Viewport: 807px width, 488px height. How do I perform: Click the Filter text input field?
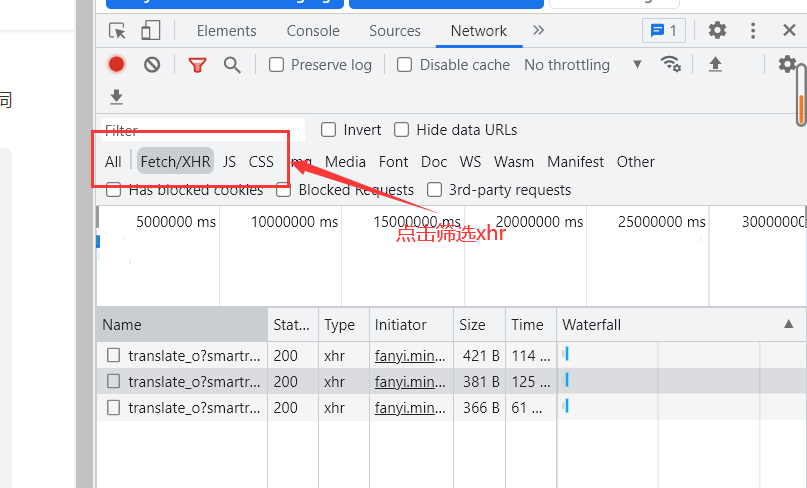click(200, 130)
